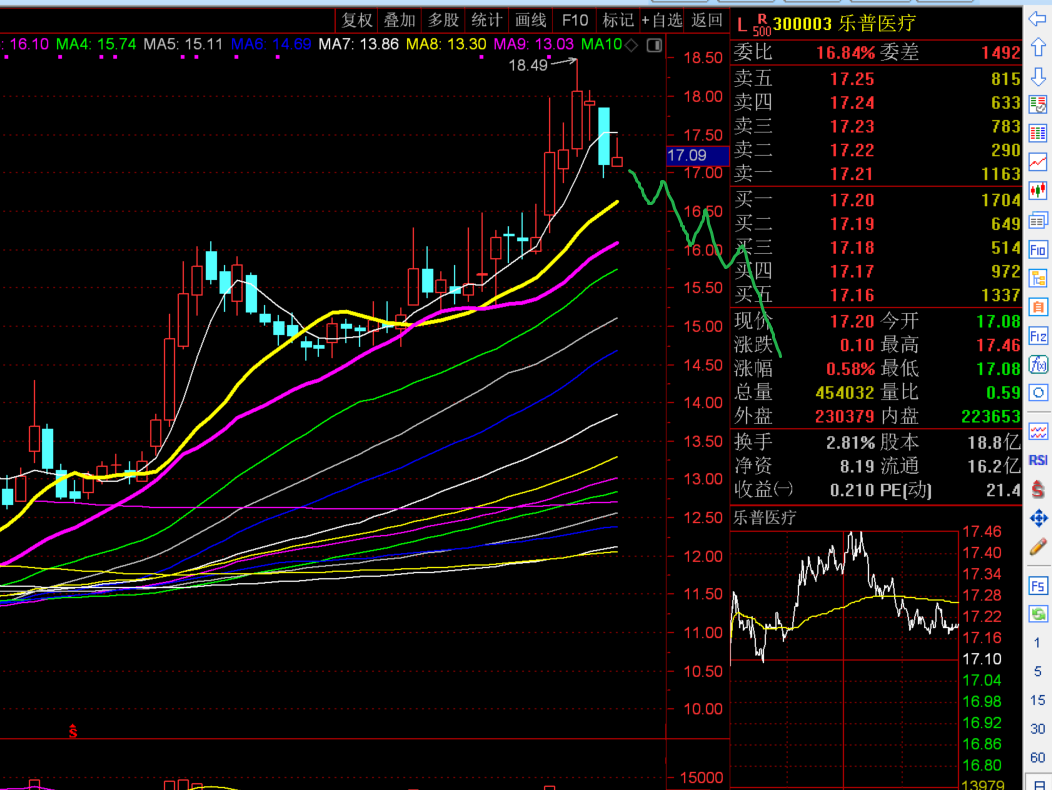Viewport: 1052px width, 790px height.
Task: Open the colored grid quote list icon
Action: click(x=1037, y=133)
